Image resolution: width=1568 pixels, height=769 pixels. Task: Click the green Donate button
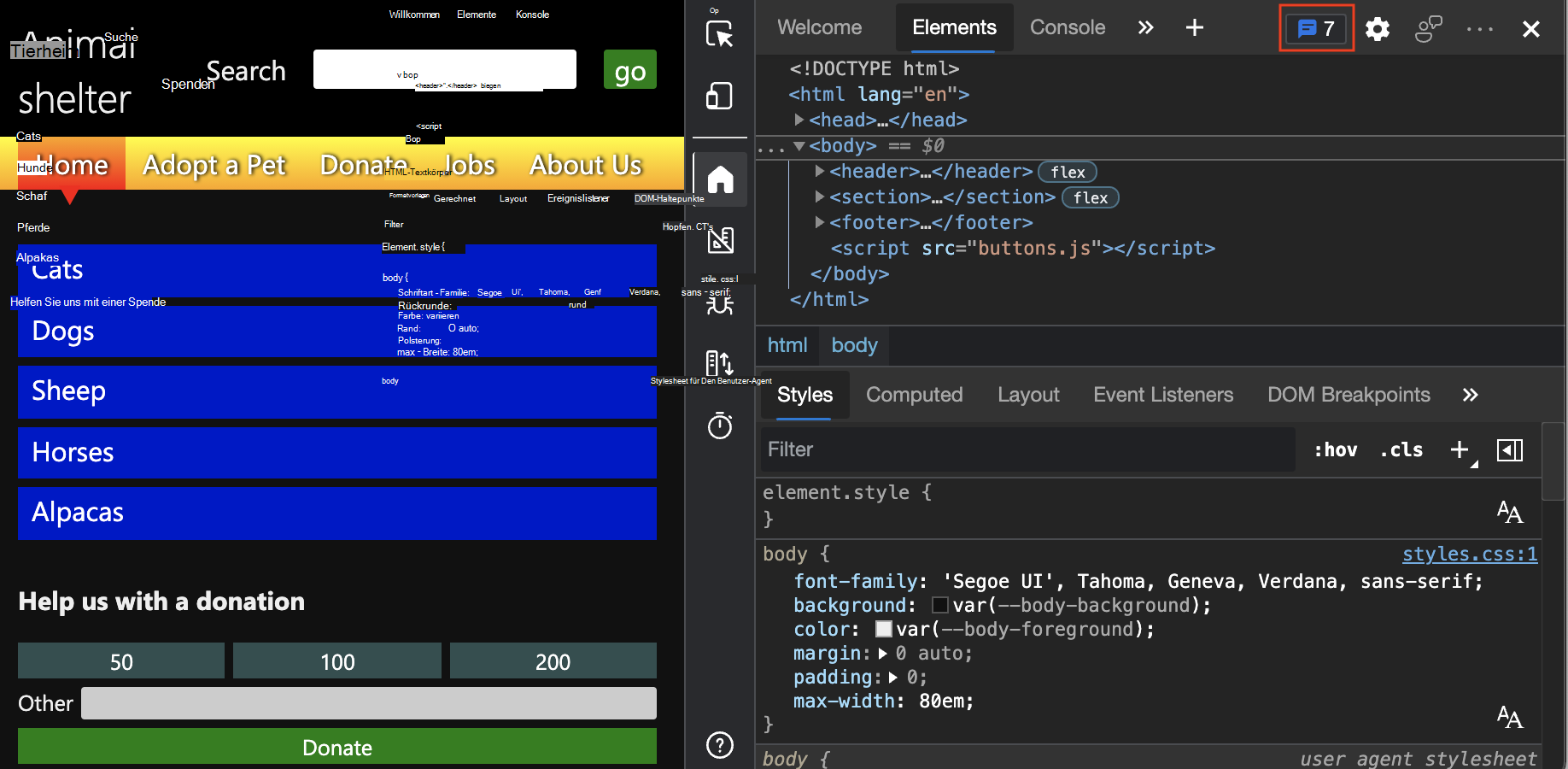(336, 747)
